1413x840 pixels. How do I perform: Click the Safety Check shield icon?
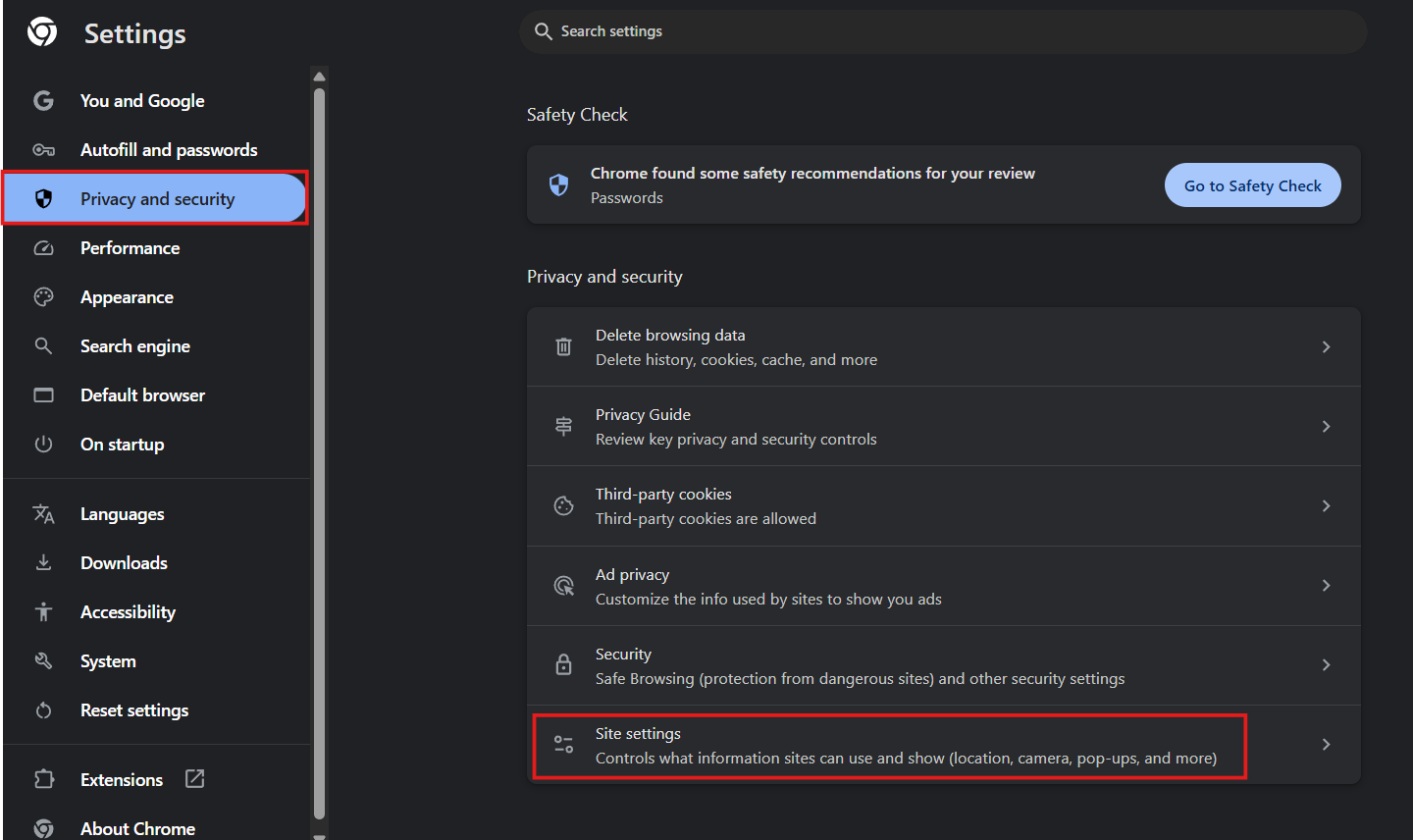pyautogui.click(x=558, y=184)
